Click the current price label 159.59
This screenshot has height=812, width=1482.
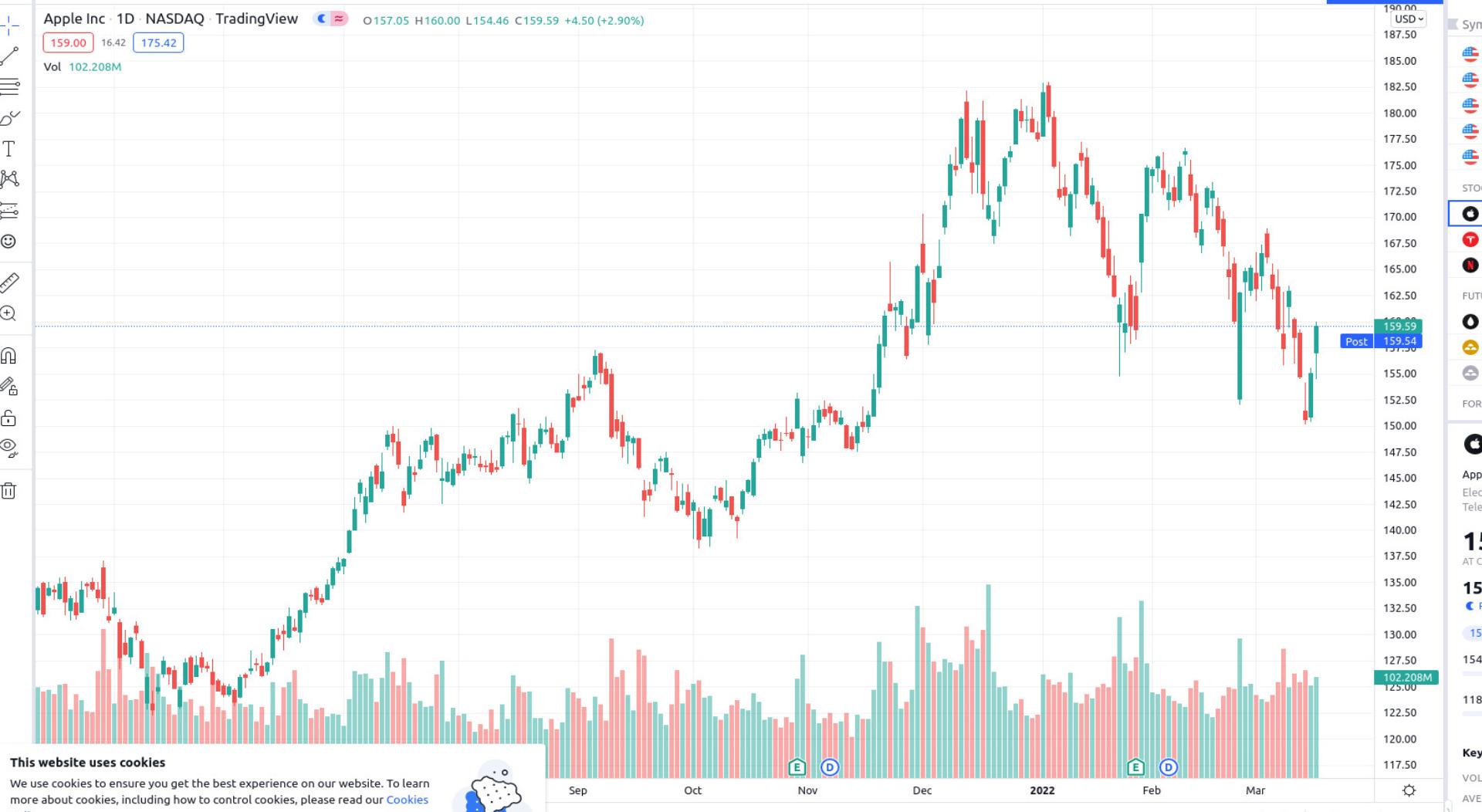pos(1398,326)
